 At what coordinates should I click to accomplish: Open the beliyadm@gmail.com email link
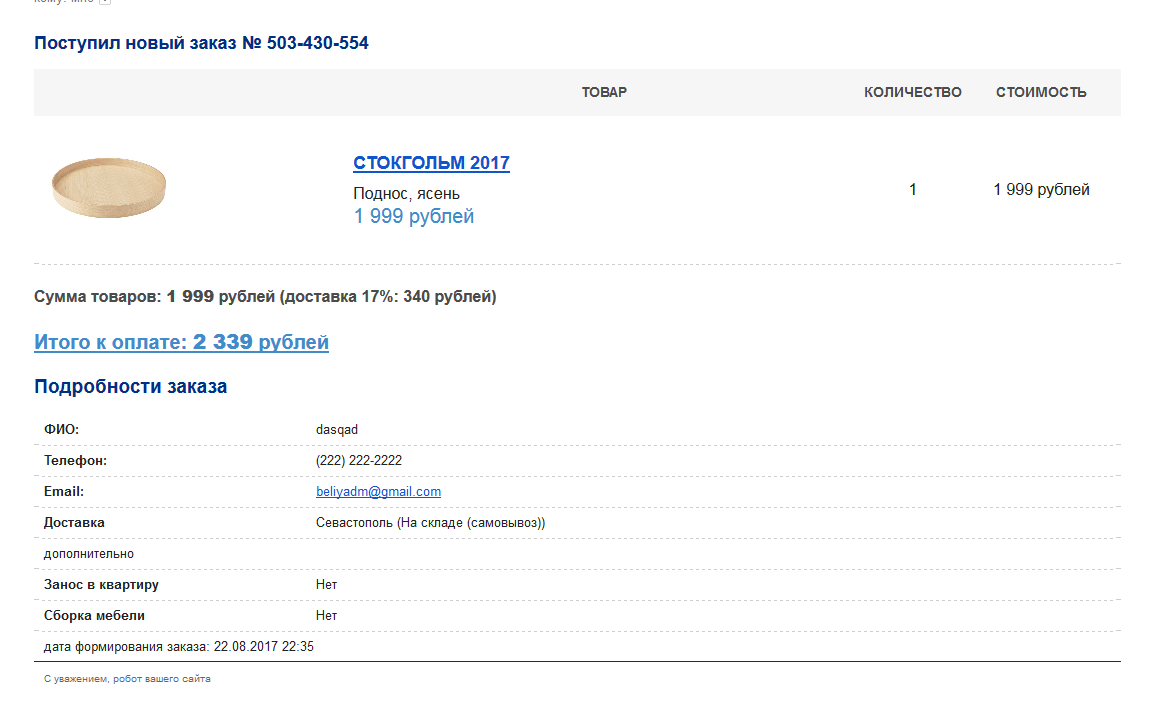point(378,492)
